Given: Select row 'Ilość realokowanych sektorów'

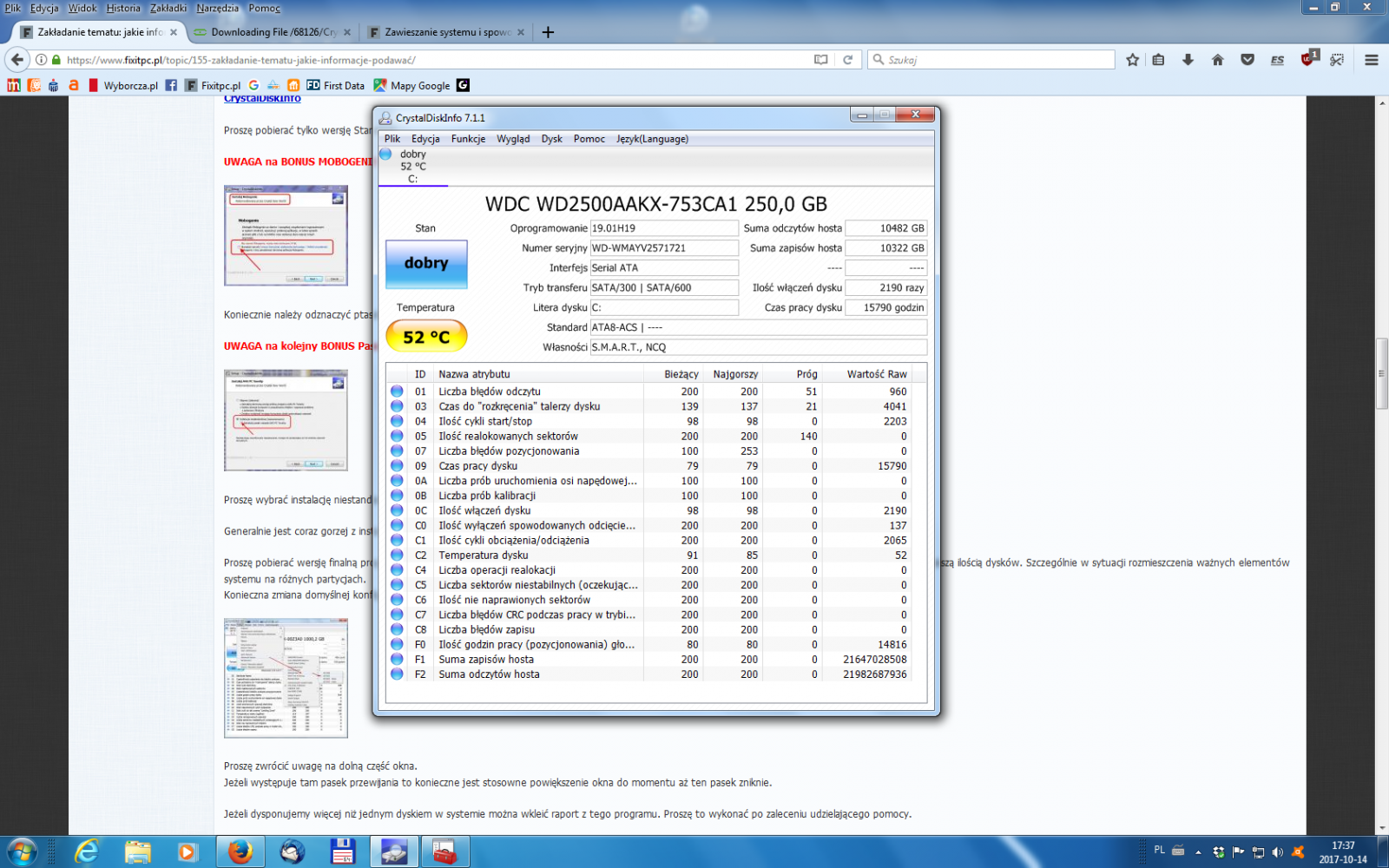Looking at the screenshot, I should tap(656, 436).
